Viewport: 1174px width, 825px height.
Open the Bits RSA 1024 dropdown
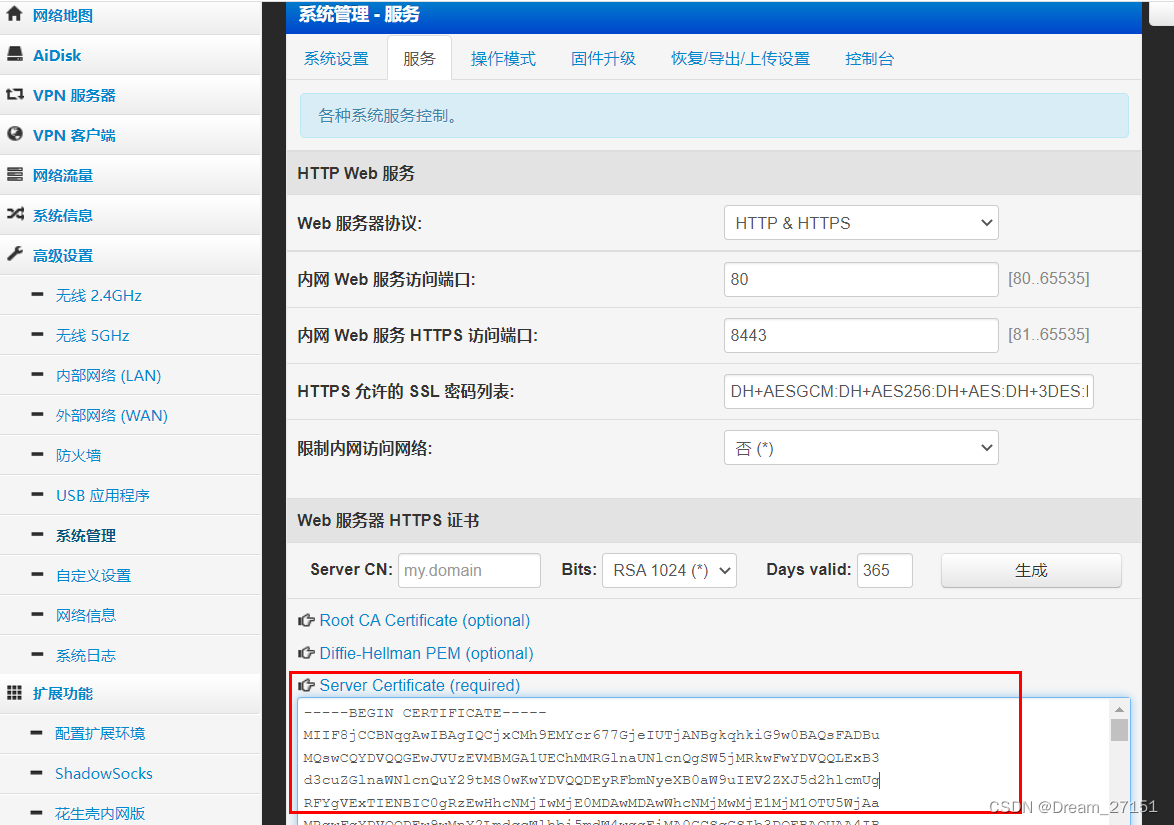(669, 570)
